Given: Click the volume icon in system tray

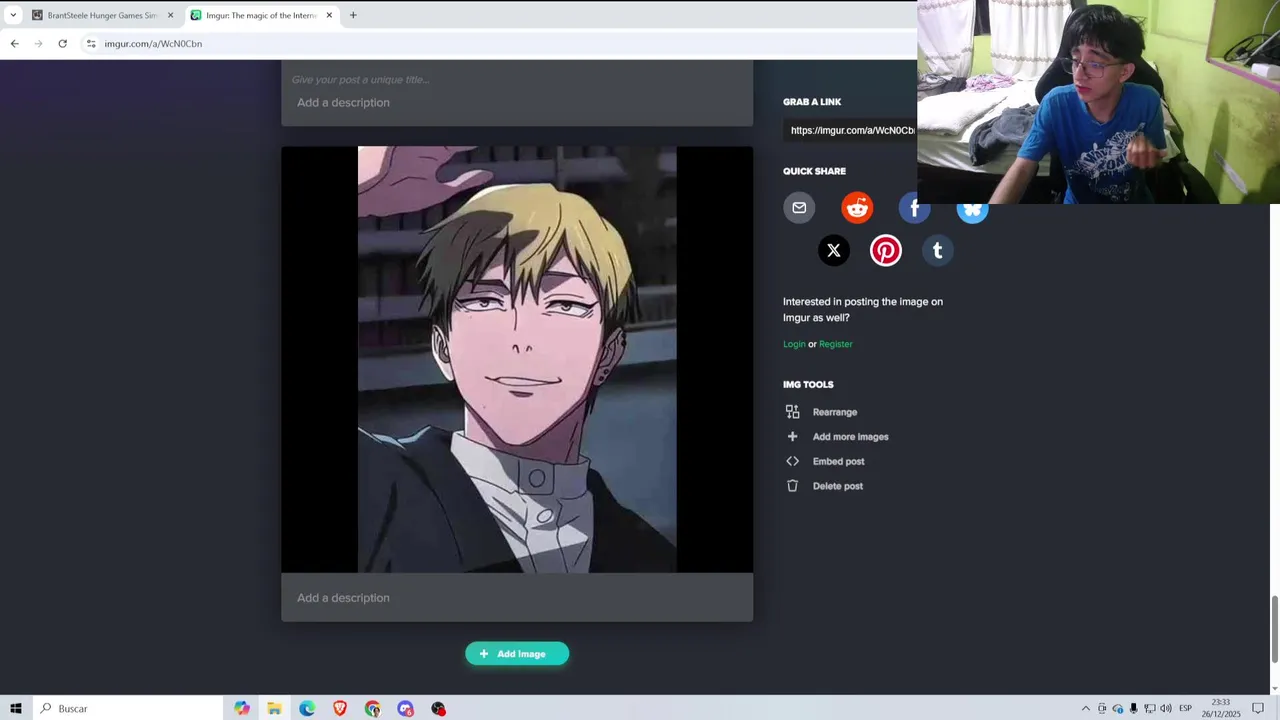Looking at the screenshot, I should click(x=1166, y=708).
